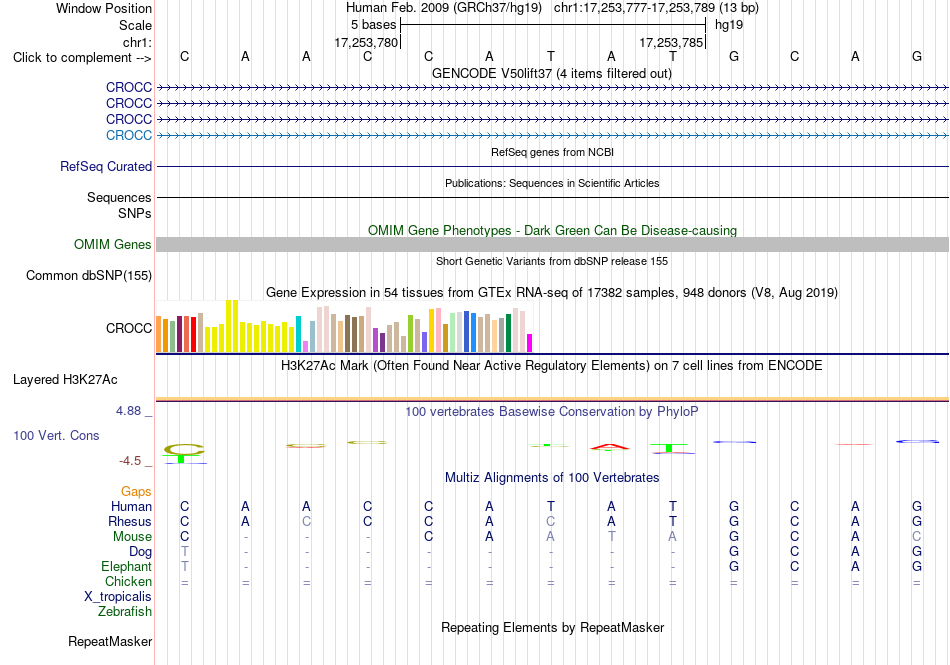Click Repeating Elements by RepeatMasker title
The width and height of the screenshot is (950, 665).
pos(552,628)
